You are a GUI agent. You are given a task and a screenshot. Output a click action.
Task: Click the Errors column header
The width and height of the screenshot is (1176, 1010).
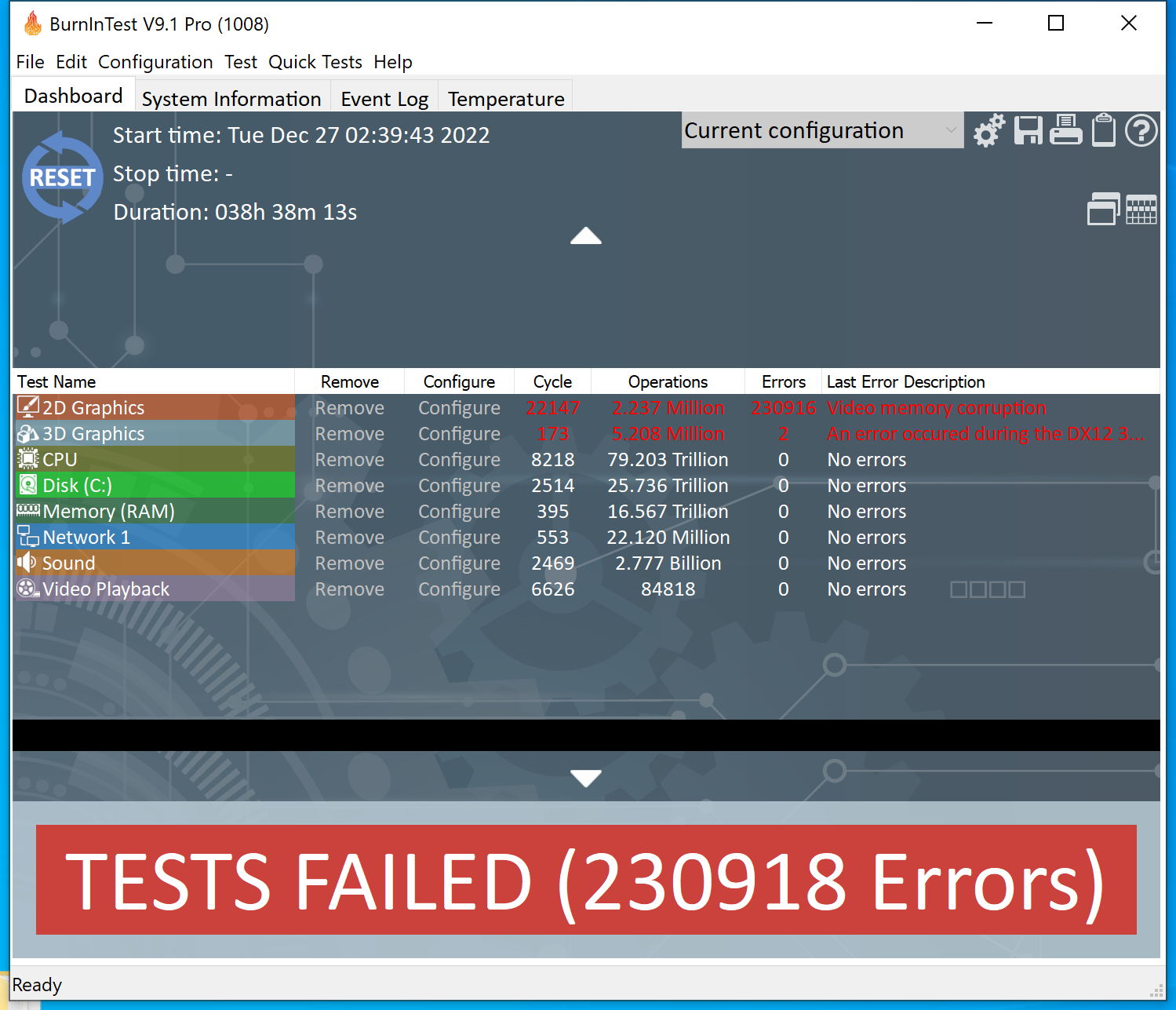tap(783, 381)
